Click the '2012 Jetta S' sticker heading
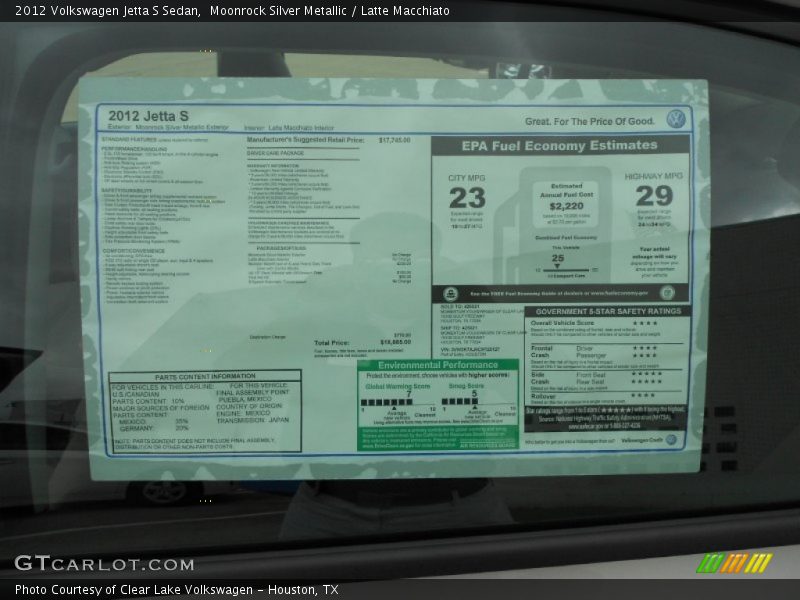This screenshot has height=600, width=800. click(148, 116)
